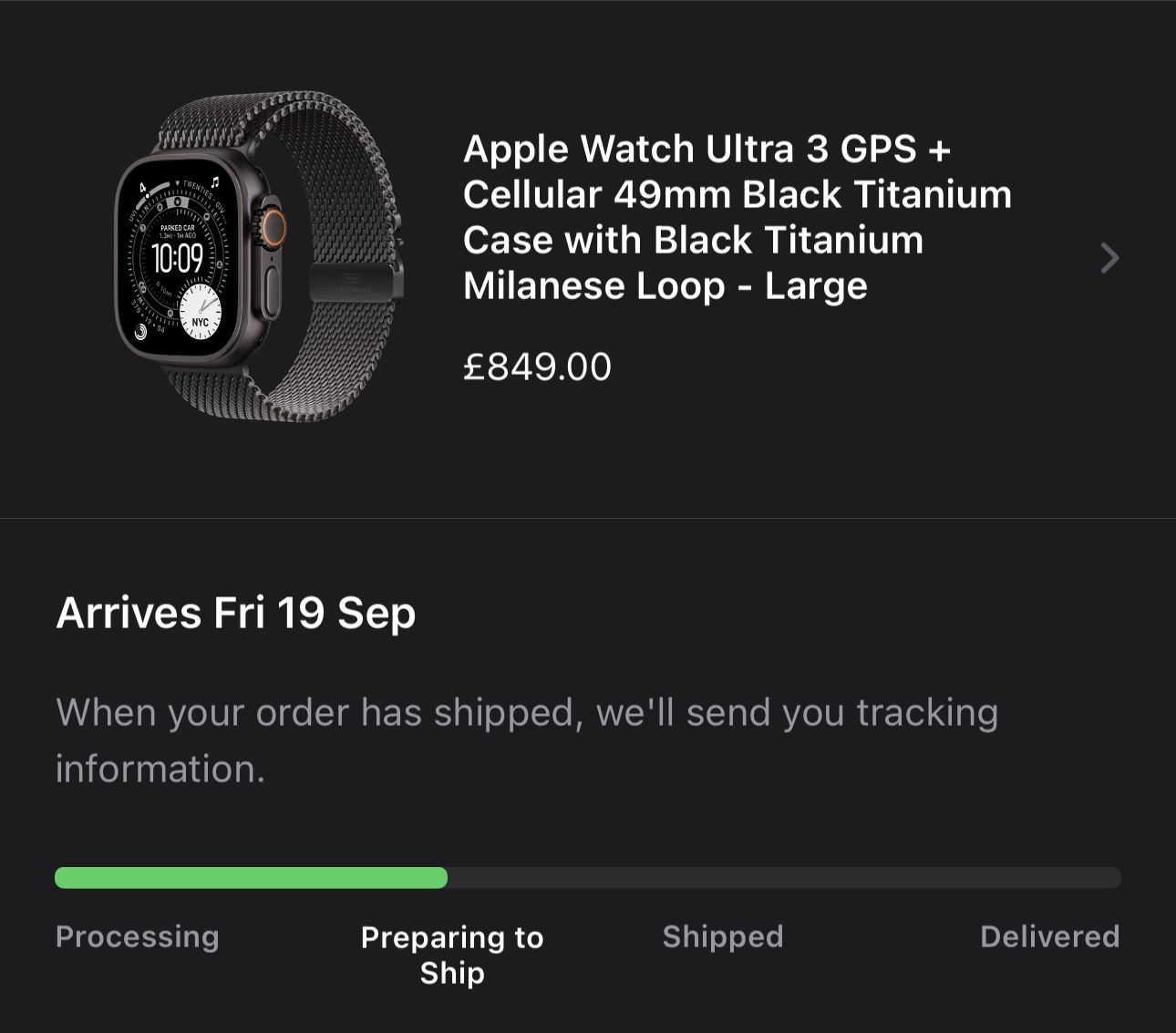Click the Activity rings complication on watch face
Viewport: 1176px width, 1033px height.
point(140,333)
